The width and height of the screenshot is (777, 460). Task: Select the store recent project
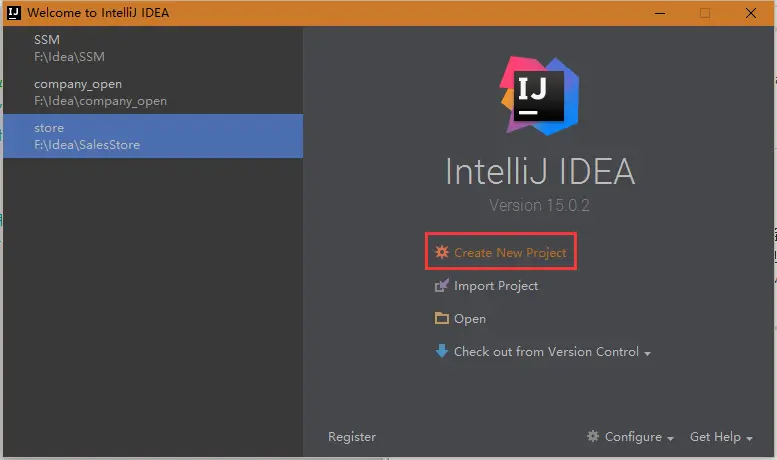(x=153, y=136)
